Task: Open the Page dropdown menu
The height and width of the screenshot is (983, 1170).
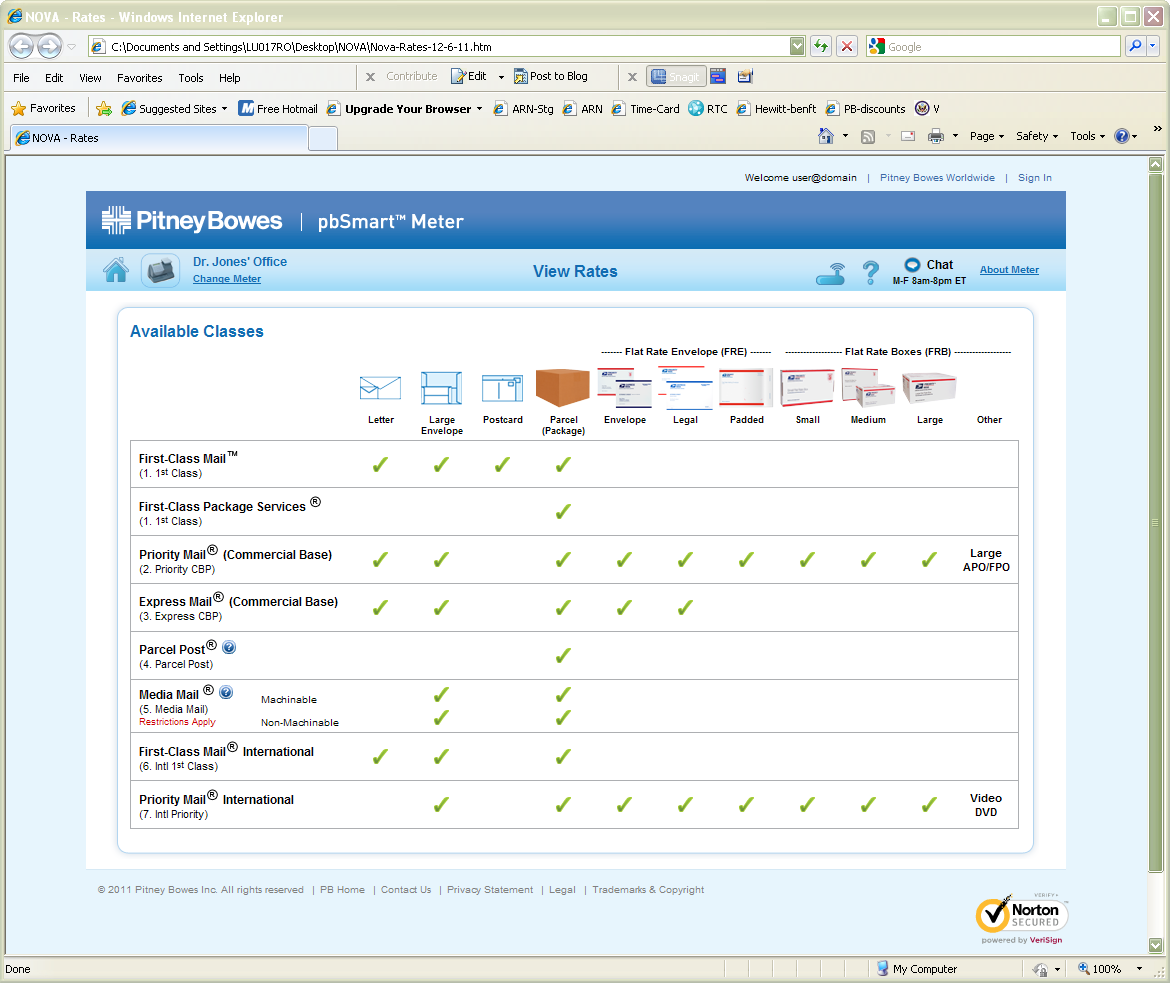Action: coord(986,136)
